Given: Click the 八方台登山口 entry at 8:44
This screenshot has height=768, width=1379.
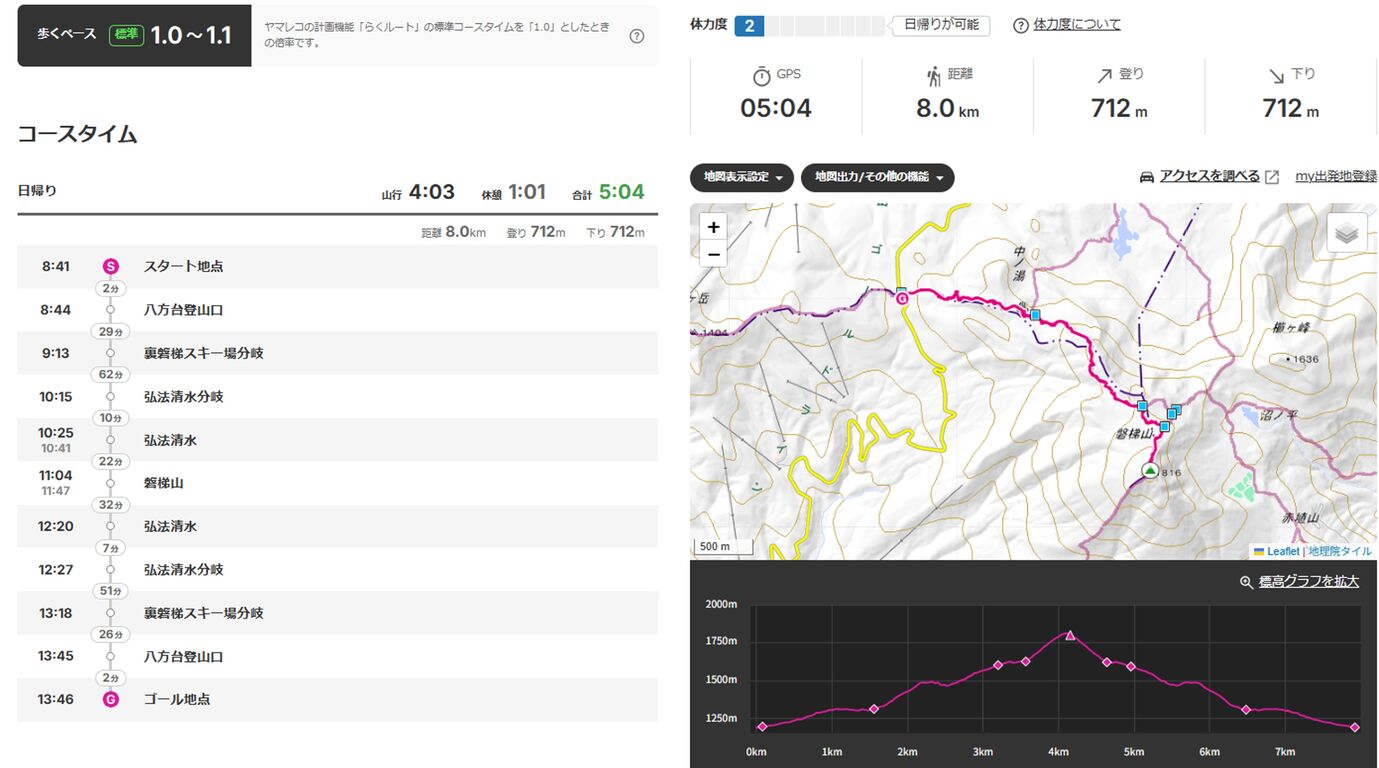Looking at the screenshot, I should (183, 310).
